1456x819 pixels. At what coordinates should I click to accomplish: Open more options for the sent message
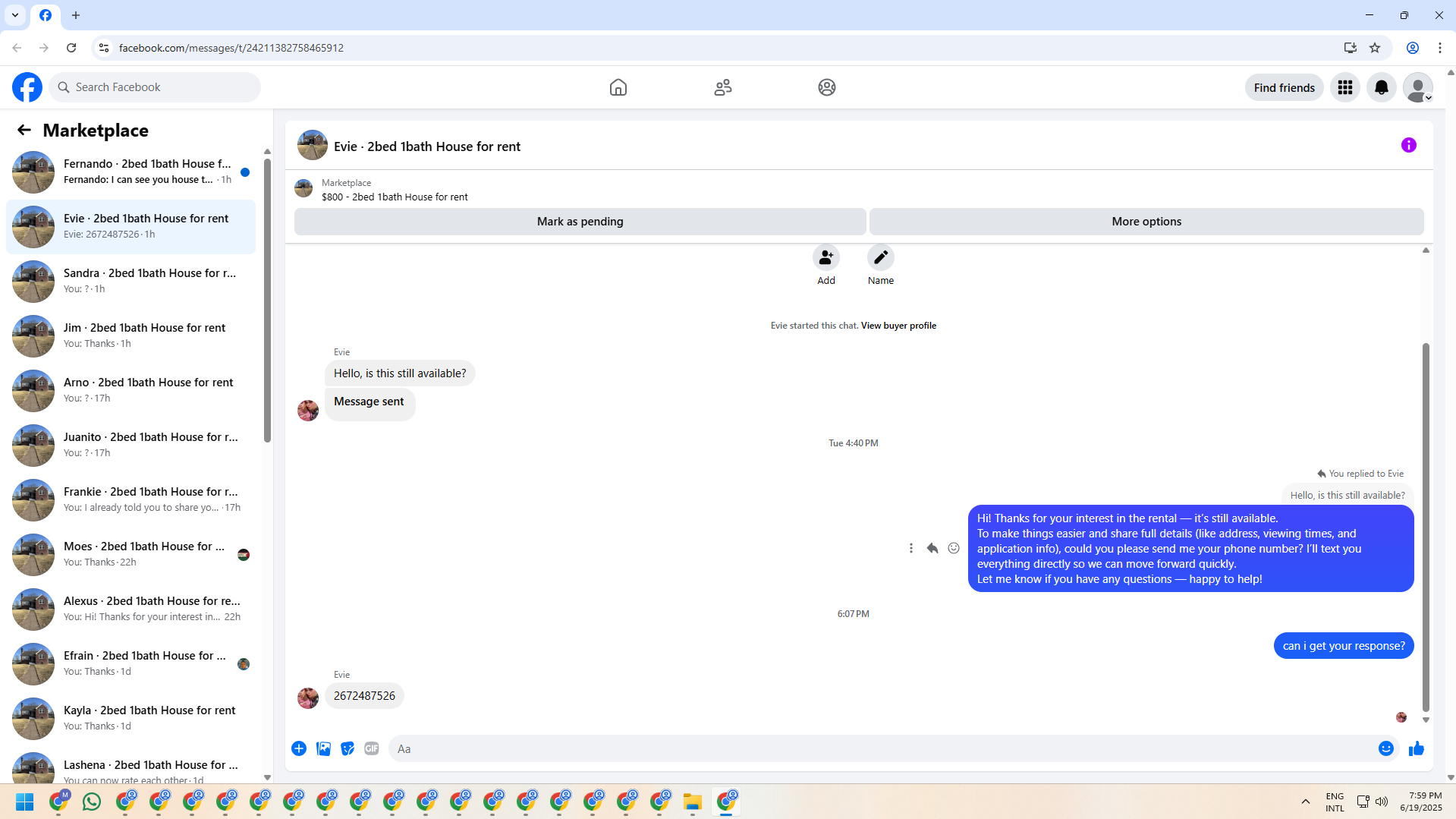click(x=911, y=548)
